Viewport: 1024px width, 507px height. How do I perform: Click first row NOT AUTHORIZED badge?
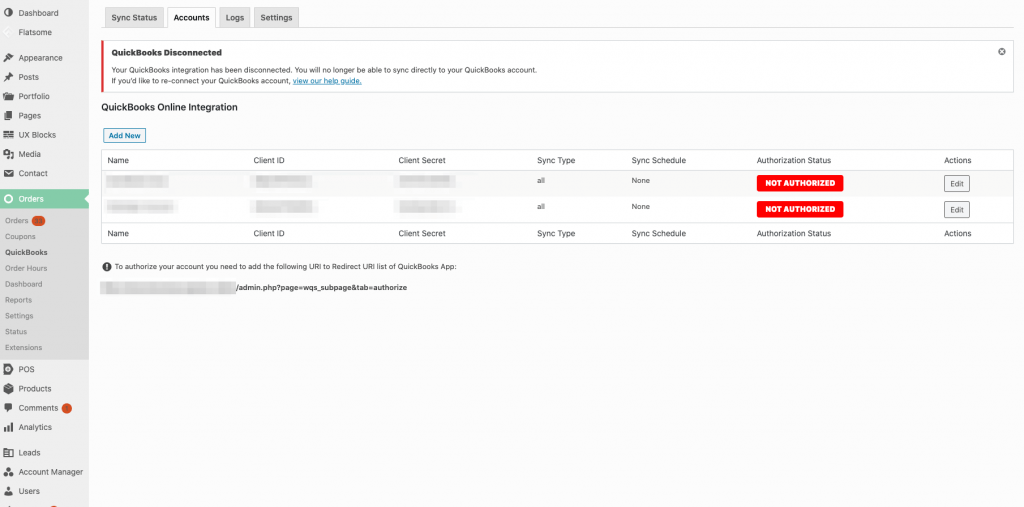point(800,183)
